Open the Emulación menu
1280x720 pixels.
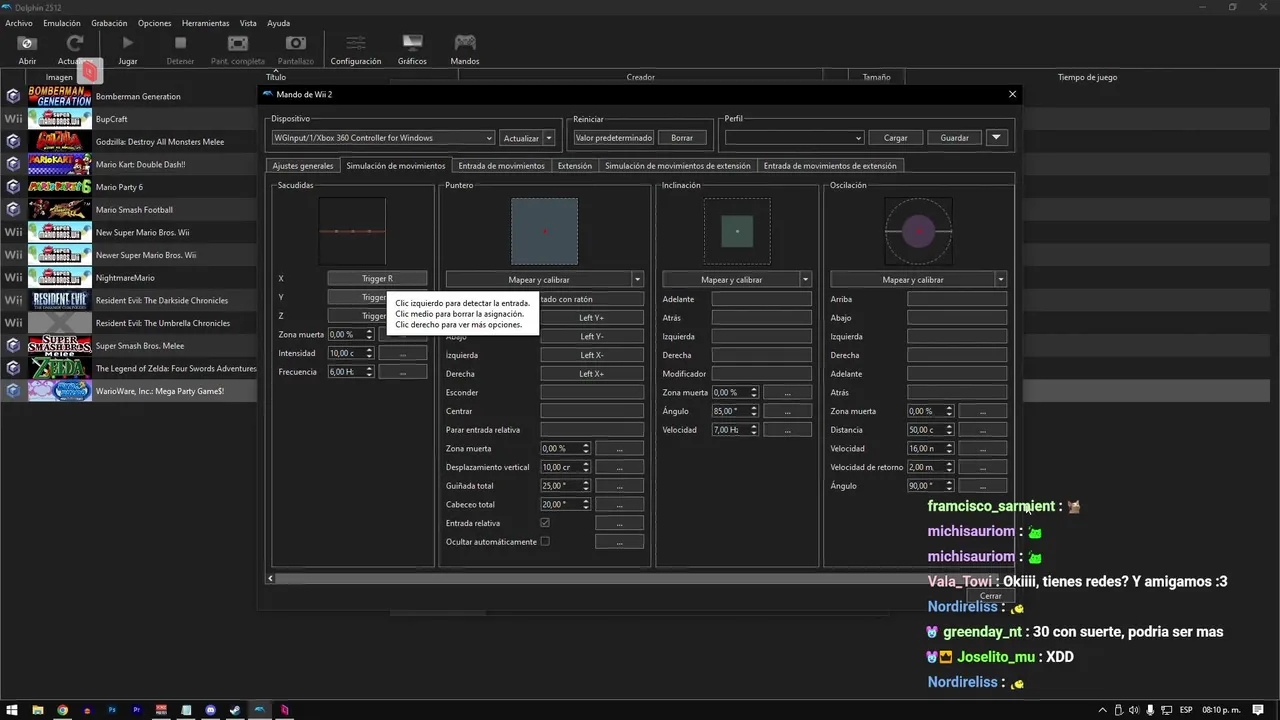[62, 23]
